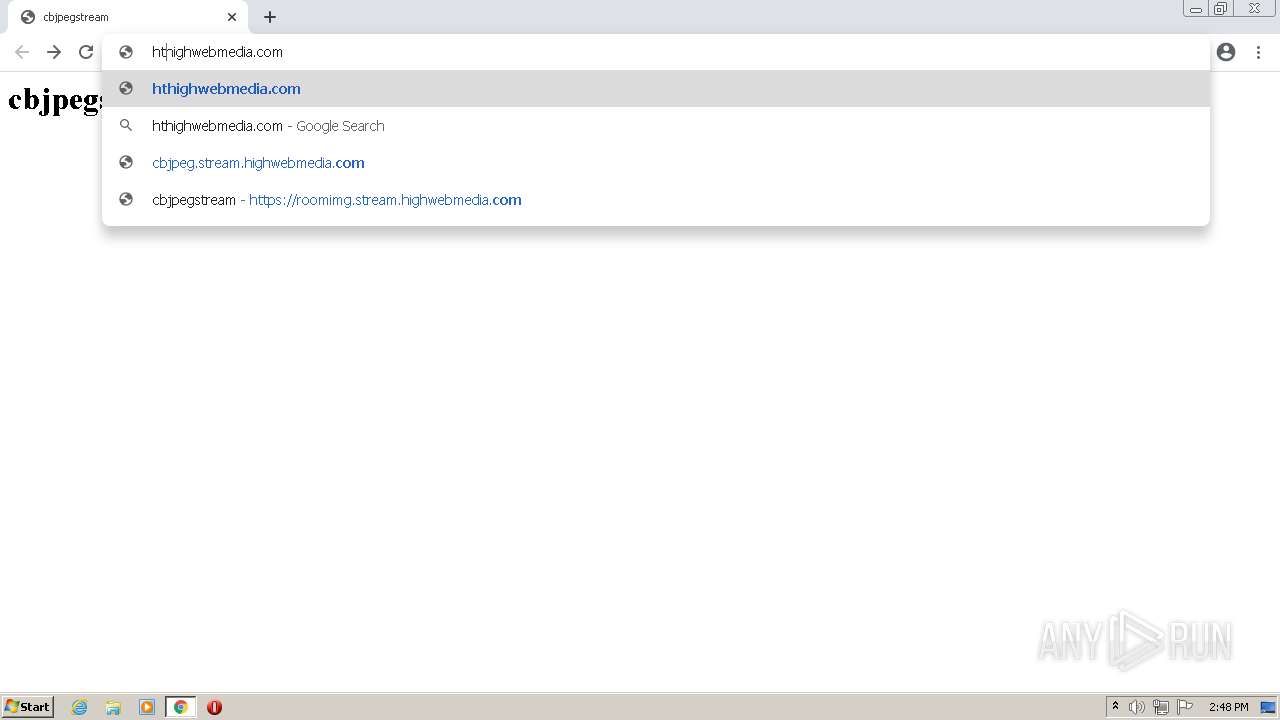This screenshot has height=720, width=1280.
Task: Open the Chrome three-dot menu
Action: tap(1258, 52)
